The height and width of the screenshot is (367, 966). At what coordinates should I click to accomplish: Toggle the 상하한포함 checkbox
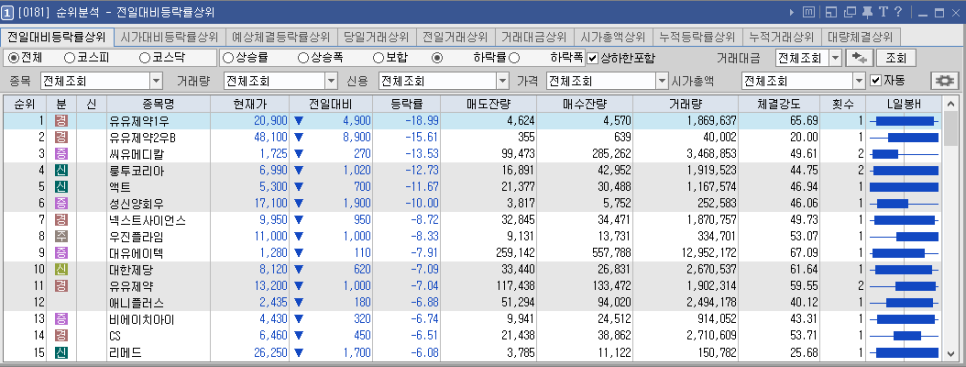pyautogui.click(x=593, y=58)
